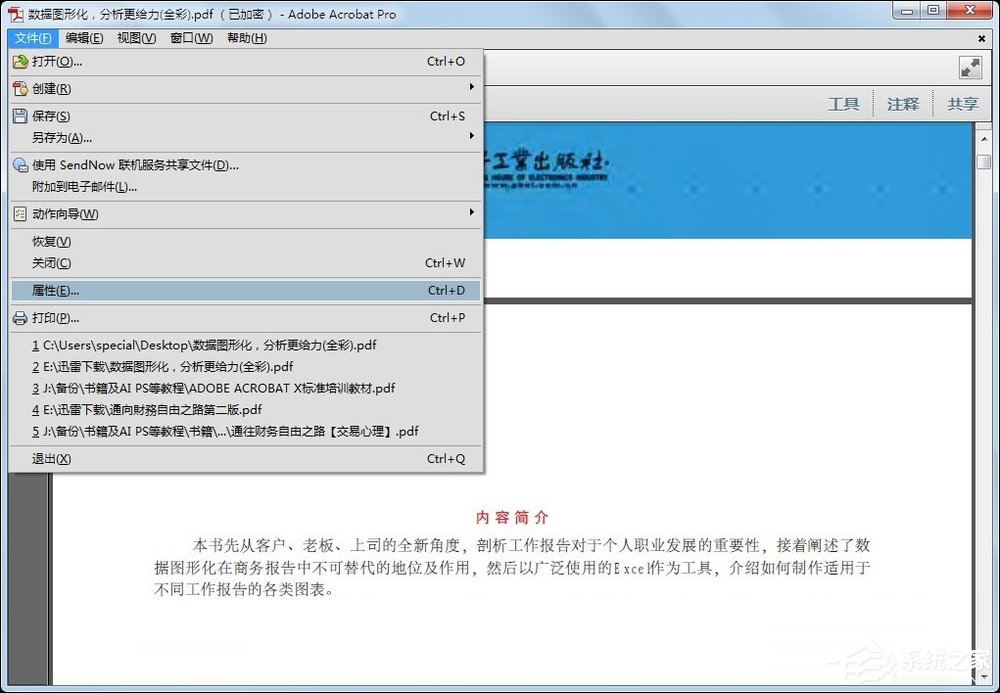This screenshot has width=1000, height=693.
Task: Open a document using the Open icon
Action: tap(20, 62)
